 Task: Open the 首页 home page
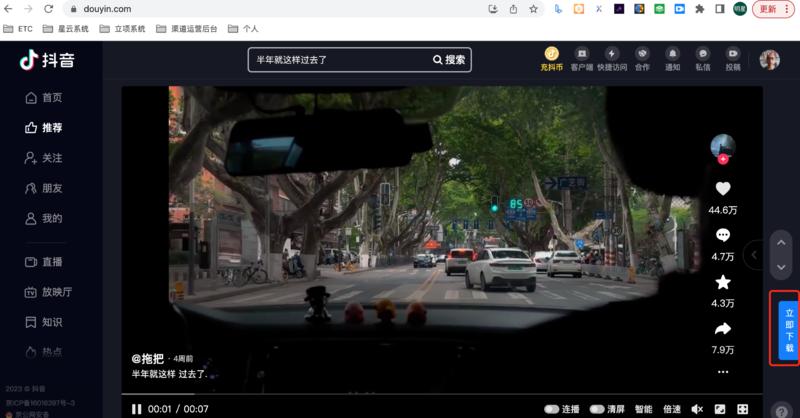44,97
